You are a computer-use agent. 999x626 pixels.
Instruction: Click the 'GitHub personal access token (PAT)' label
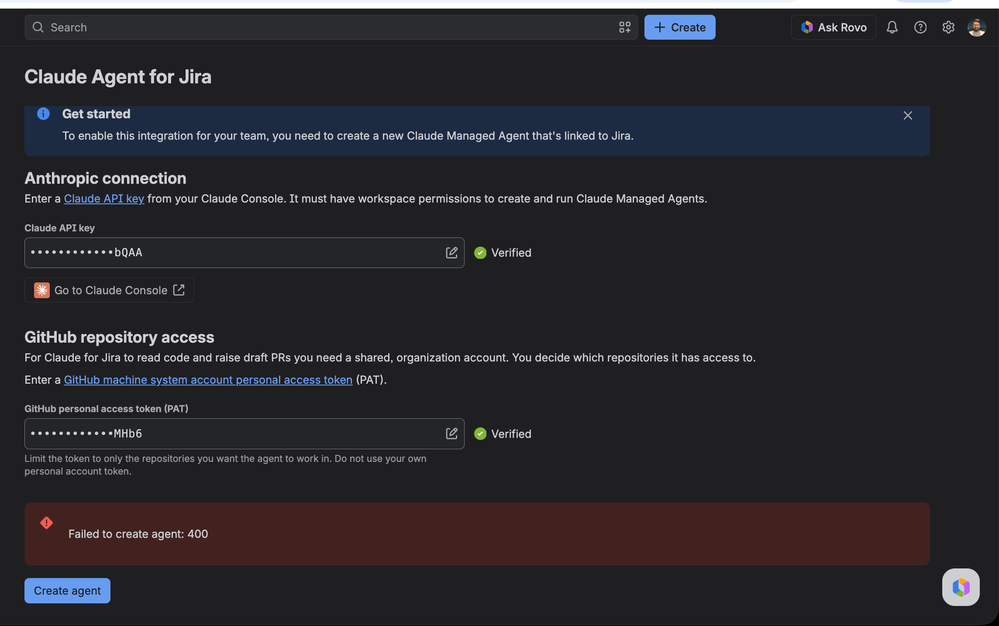point(106,409)
